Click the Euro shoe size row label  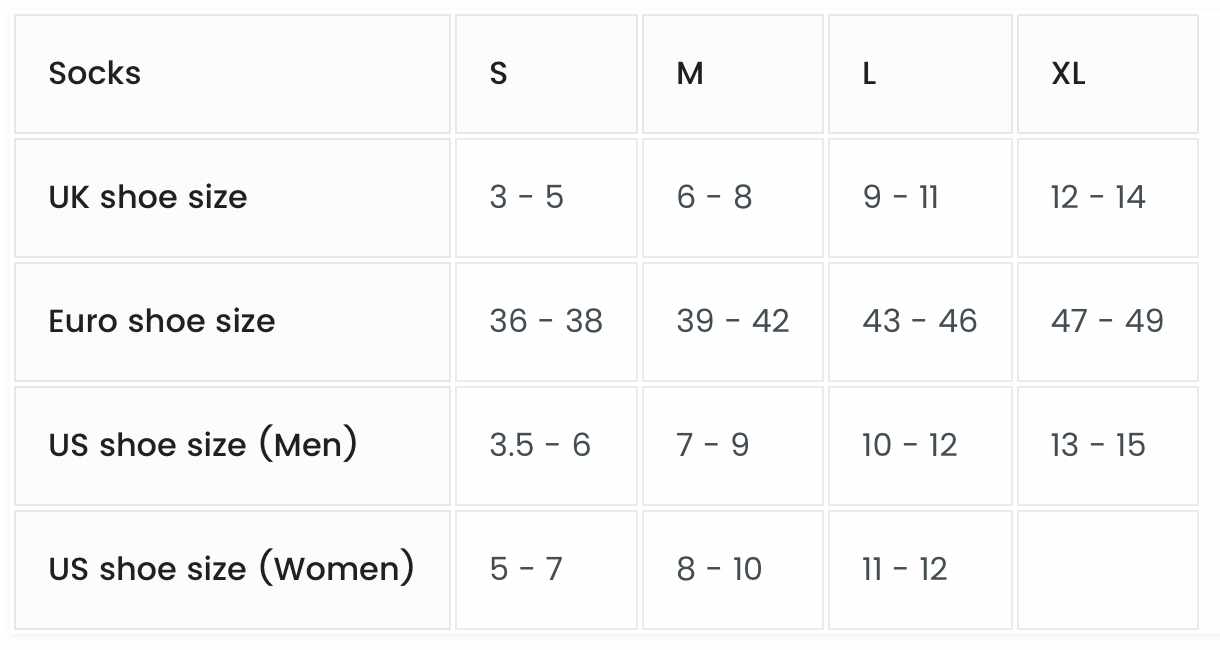pyautogui.click(x=232, y=322)
